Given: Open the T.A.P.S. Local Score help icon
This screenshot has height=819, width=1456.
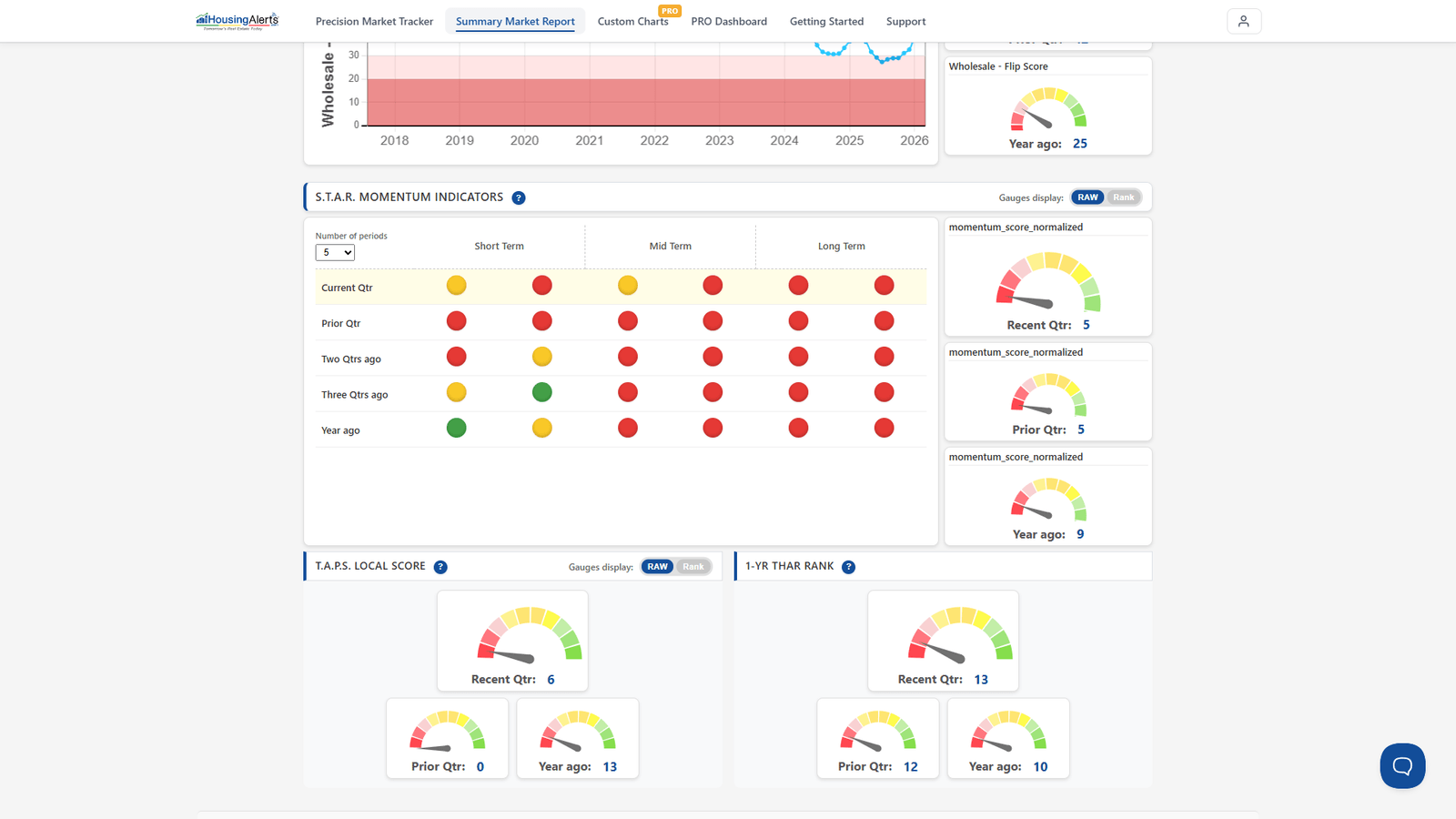Looking at the screenshot, I should pos(440,567).
